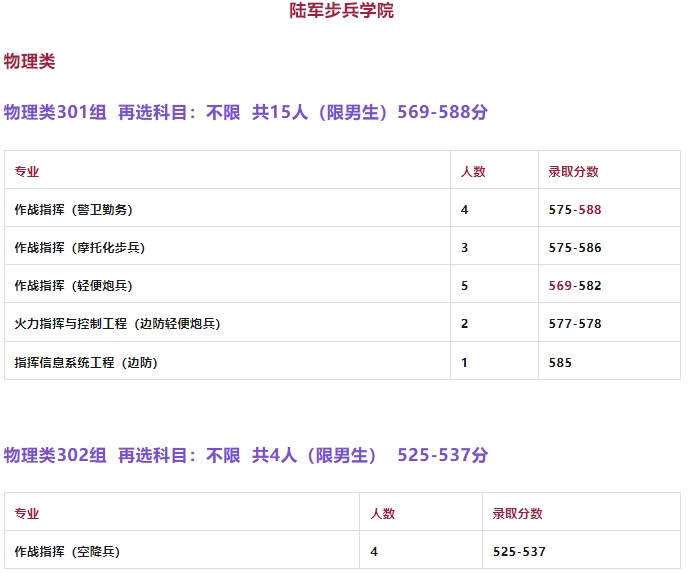Select the 作战指挥（警卫勤务）major cell
The height and width of the screenshot is (573, 688).
coord(73,210)
